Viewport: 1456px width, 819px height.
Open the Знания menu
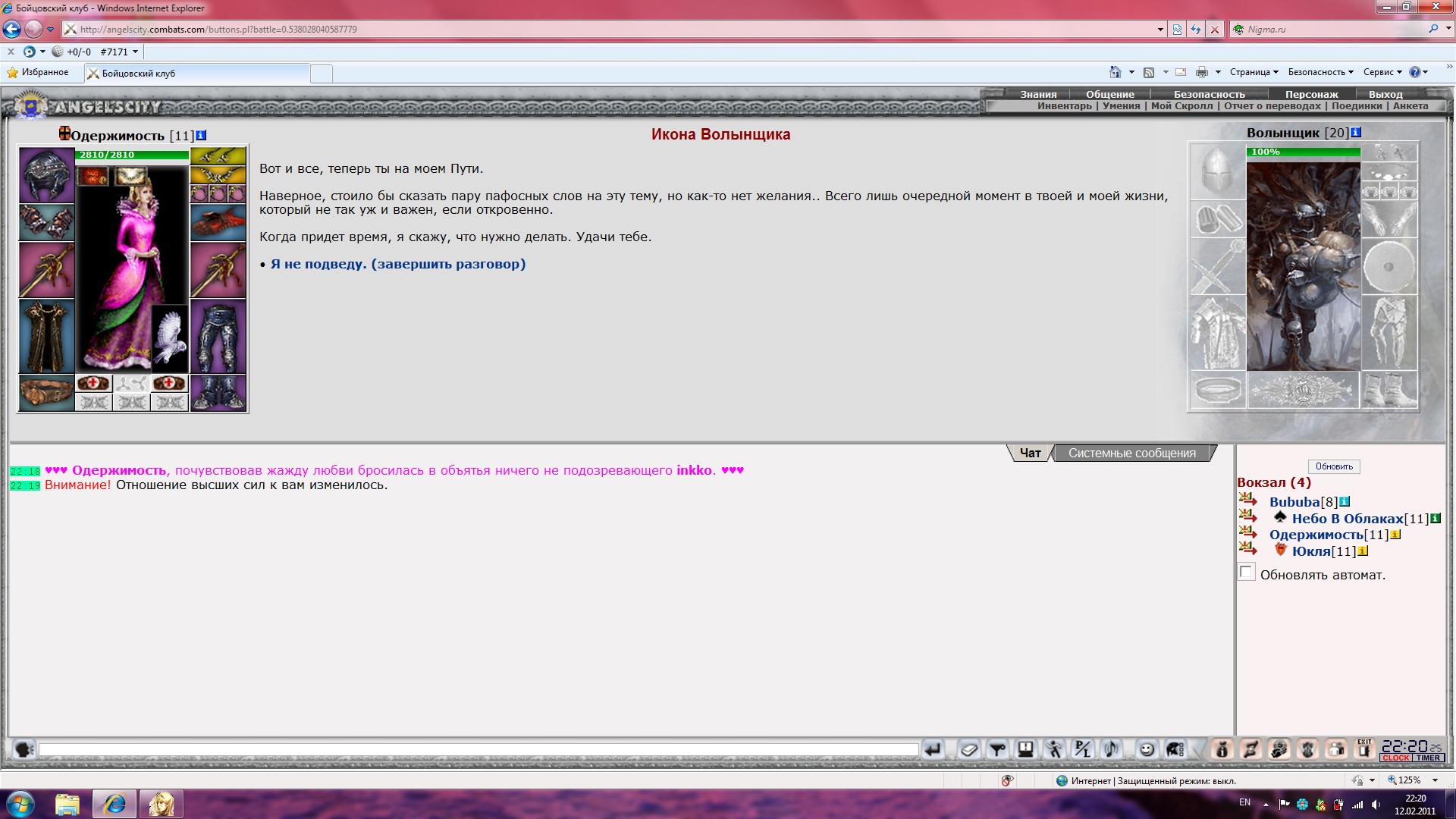[1038, 94]
